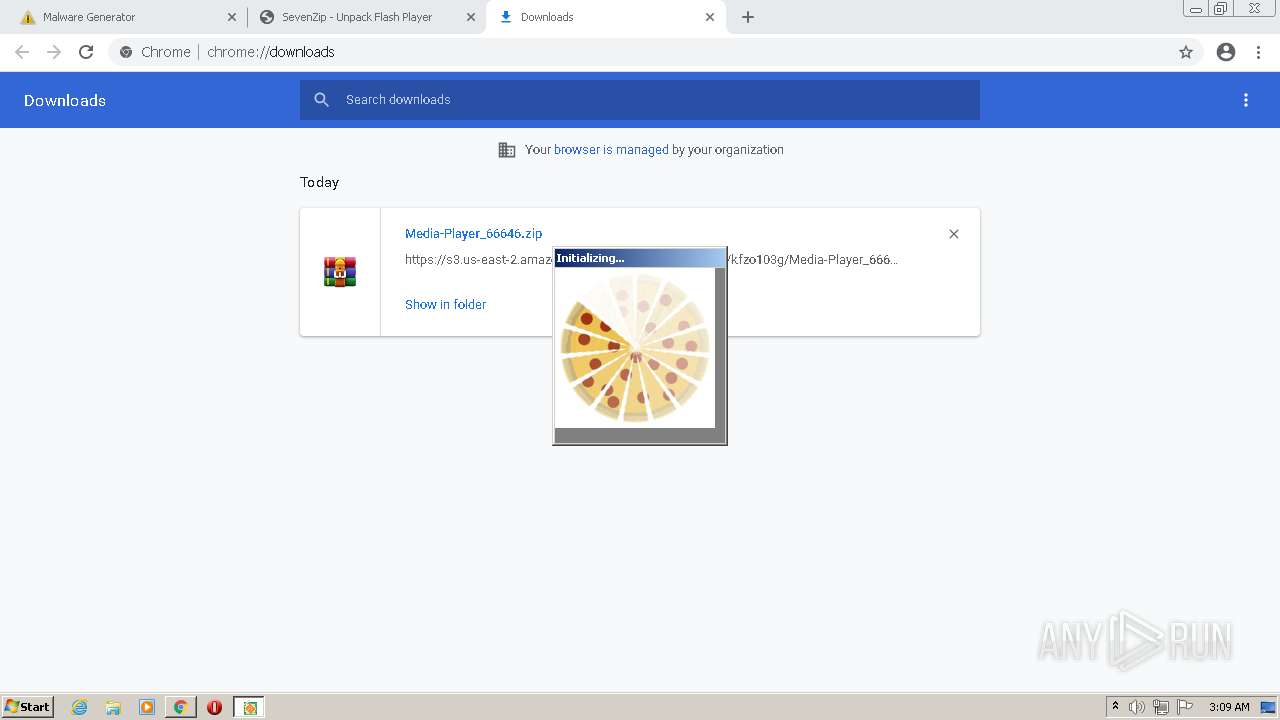Select the pizza installer taskbar button

[x=250, y=707]
